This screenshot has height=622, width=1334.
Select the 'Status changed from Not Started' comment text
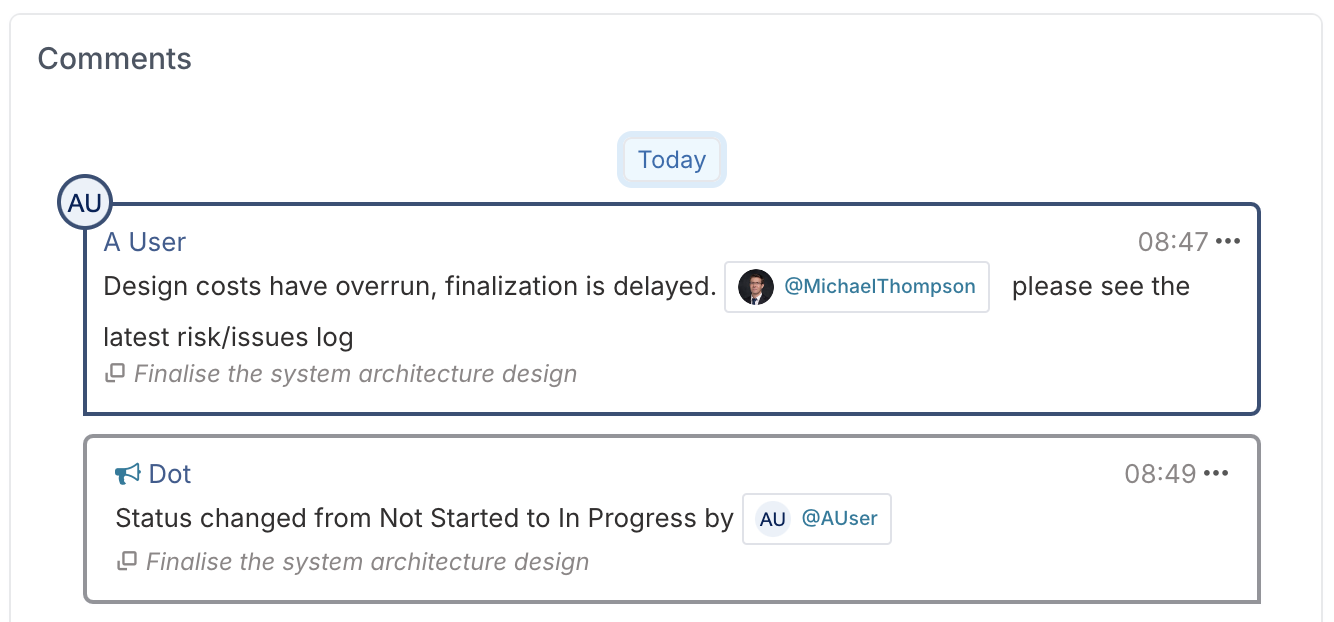424,519
